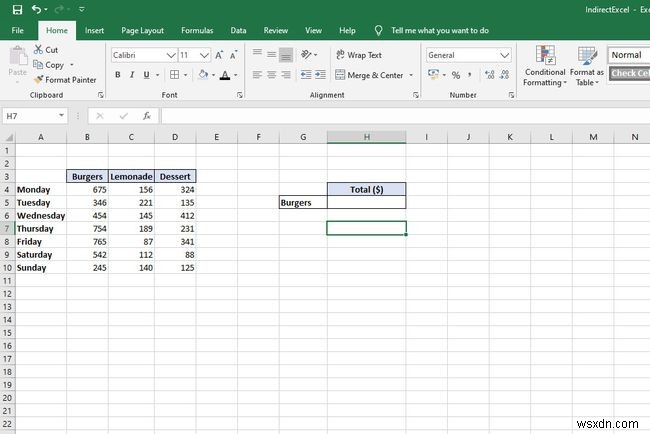This screenshot has width=650, height=434.
Task: Click the Save icon in title bar
Action: coord(17,10)
